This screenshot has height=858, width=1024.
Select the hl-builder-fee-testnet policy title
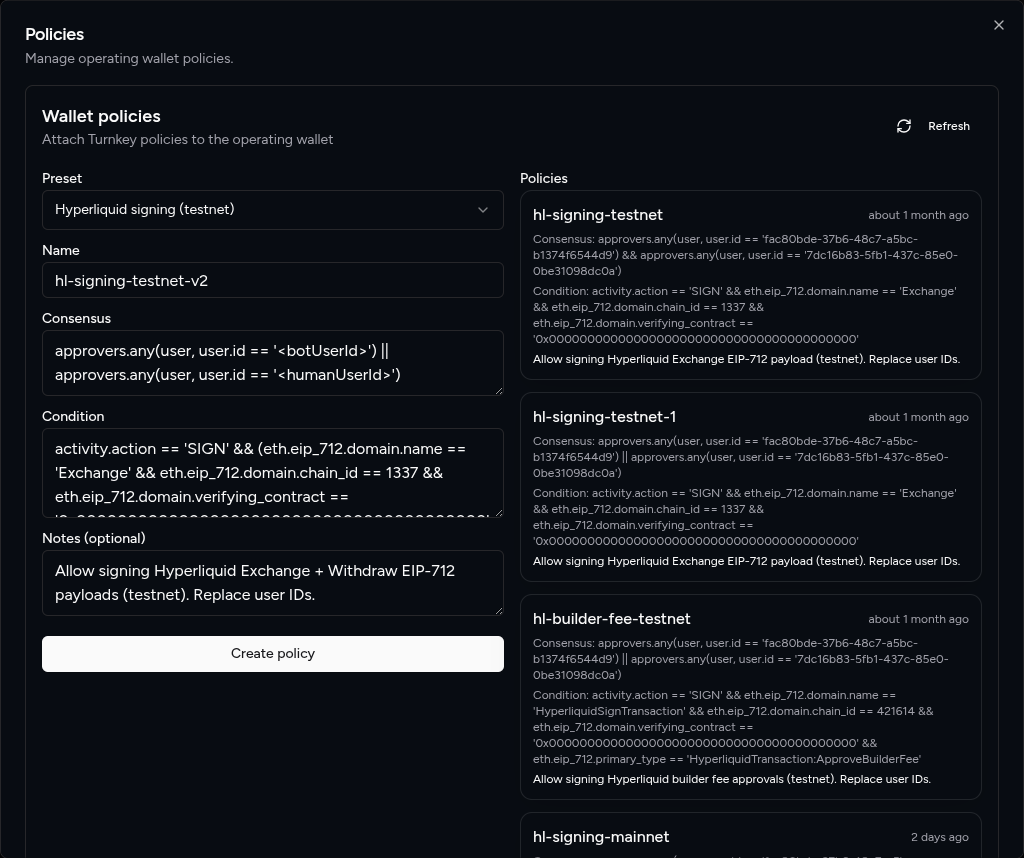611,619
